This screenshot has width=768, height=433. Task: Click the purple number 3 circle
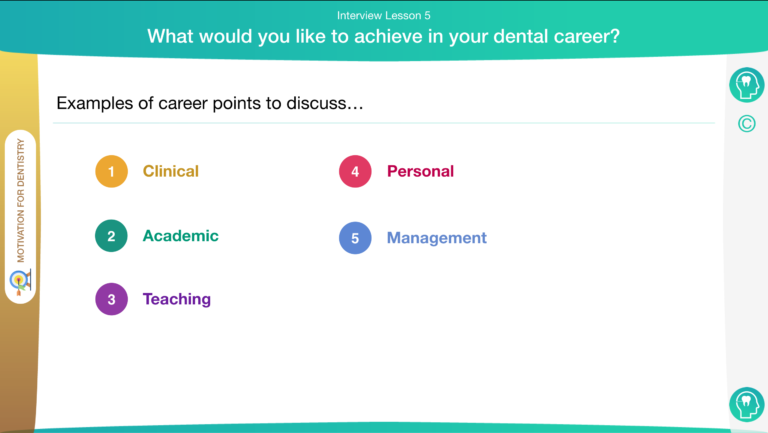coord(111,299)
